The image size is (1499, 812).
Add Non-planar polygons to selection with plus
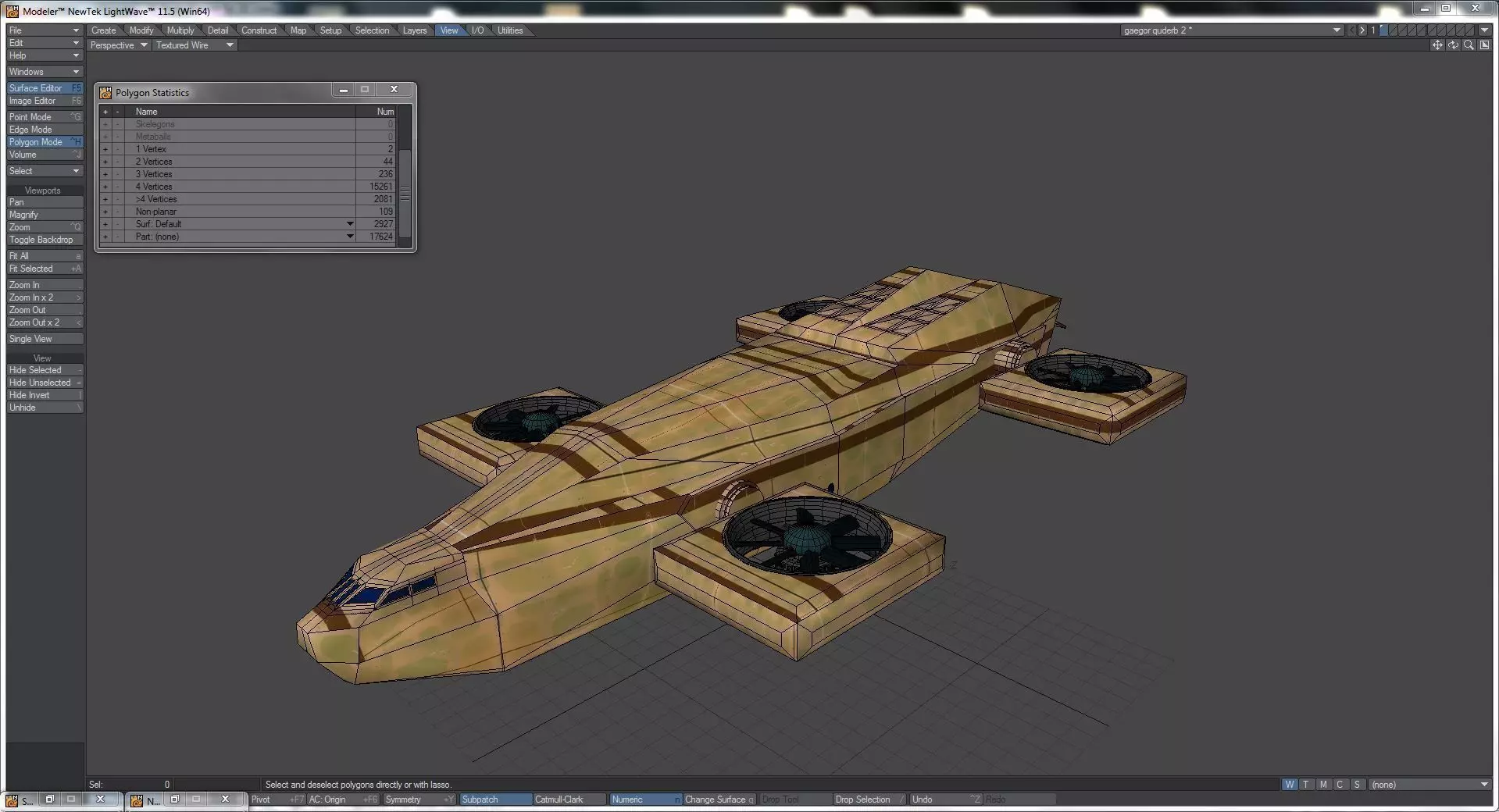pos(105,212)
